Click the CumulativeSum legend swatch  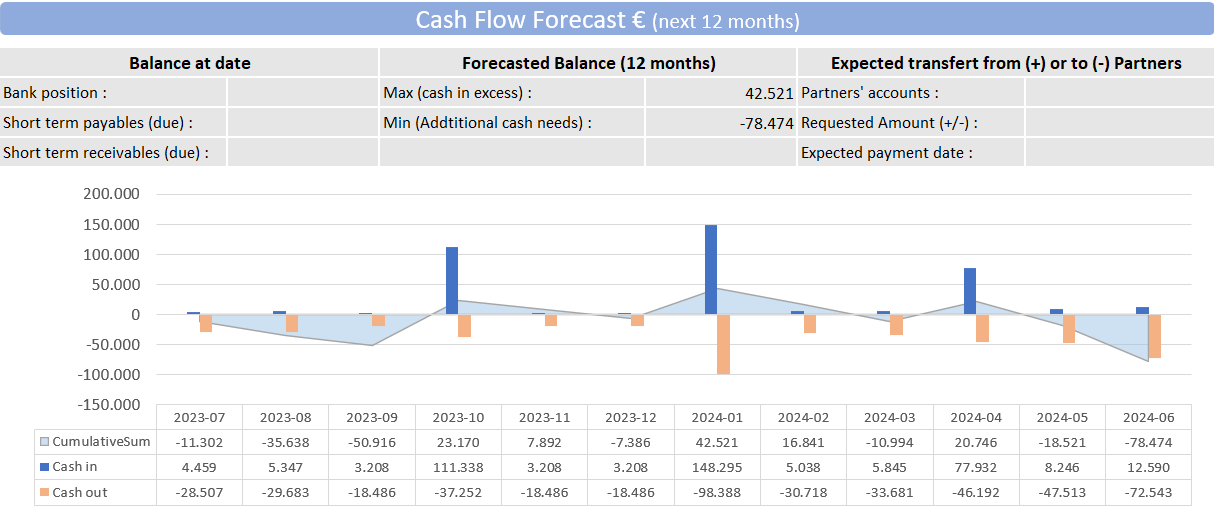click(x=44, y=442)
